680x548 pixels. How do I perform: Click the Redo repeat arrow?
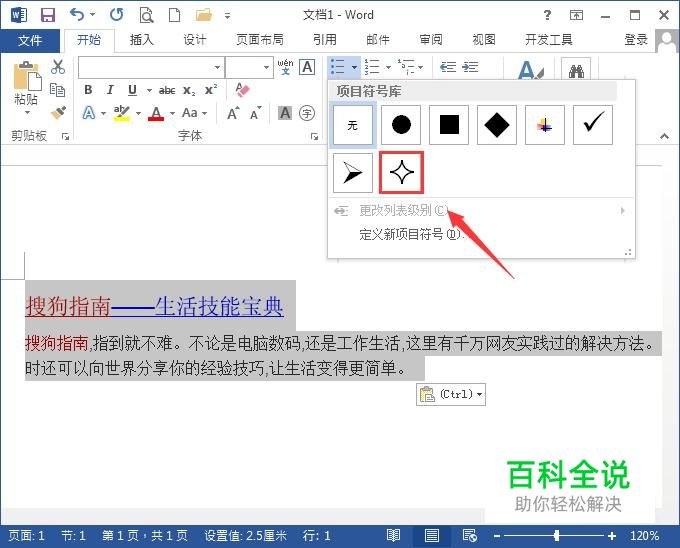[116, 15]
